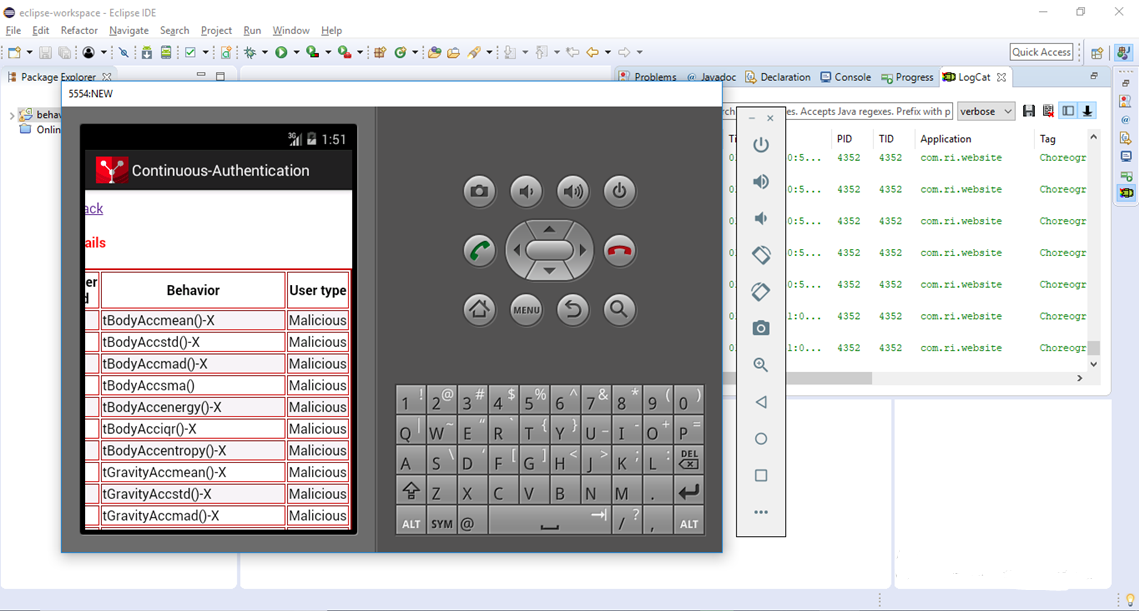The height and width of the screenshot is (611, 1139).
Task: Click the MENU button on the emulator
Action: [526, 310]
